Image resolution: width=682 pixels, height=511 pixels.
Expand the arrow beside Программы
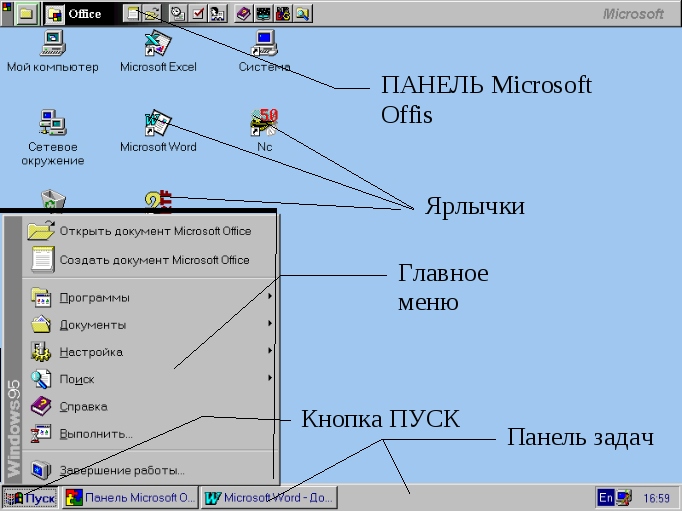[x=270, y=296]
